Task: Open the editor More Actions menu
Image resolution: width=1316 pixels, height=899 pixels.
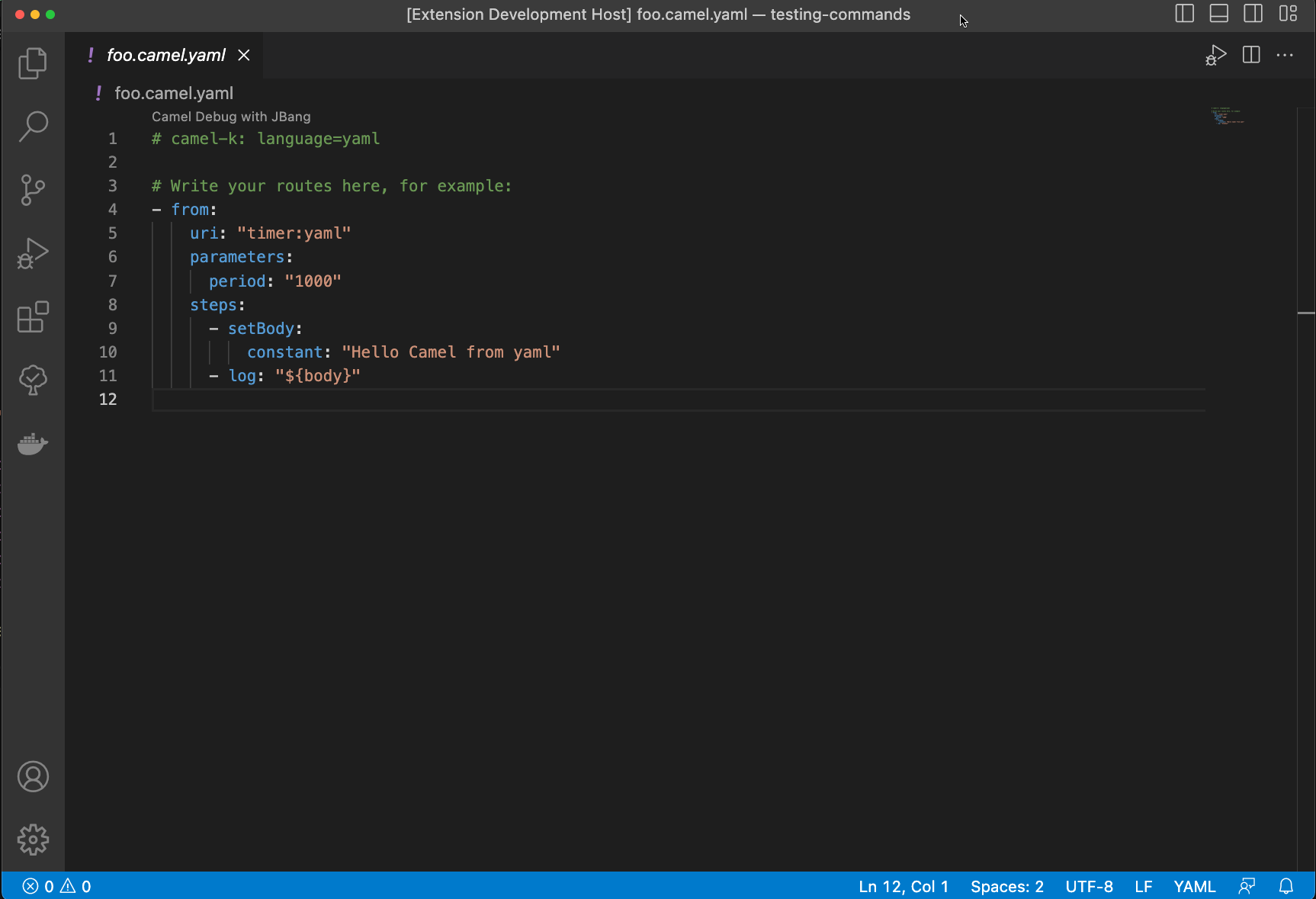Action: point(1286,55)
